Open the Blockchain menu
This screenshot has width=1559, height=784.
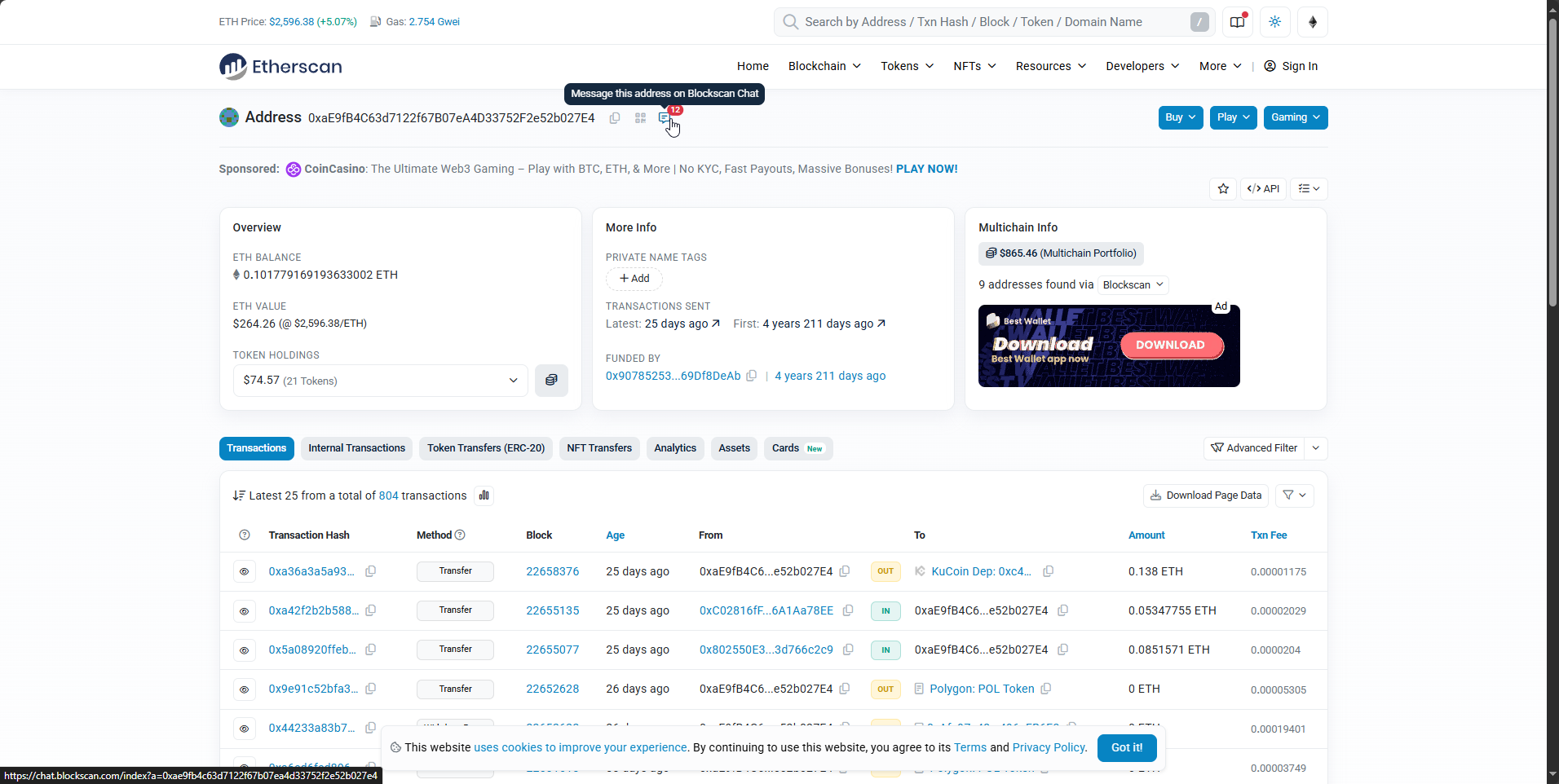[824, 66]
